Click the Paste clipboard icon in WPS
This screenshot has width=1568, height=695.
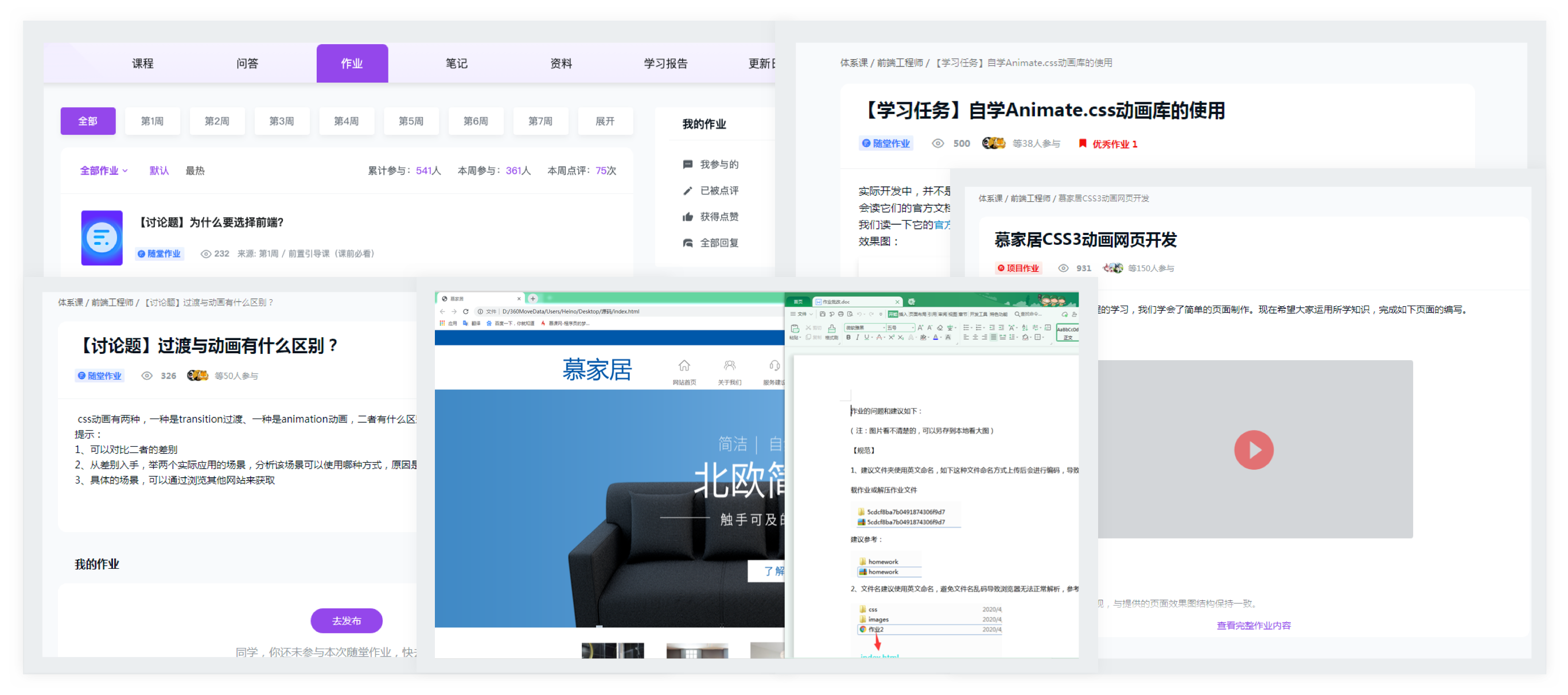tap(795, 329)
